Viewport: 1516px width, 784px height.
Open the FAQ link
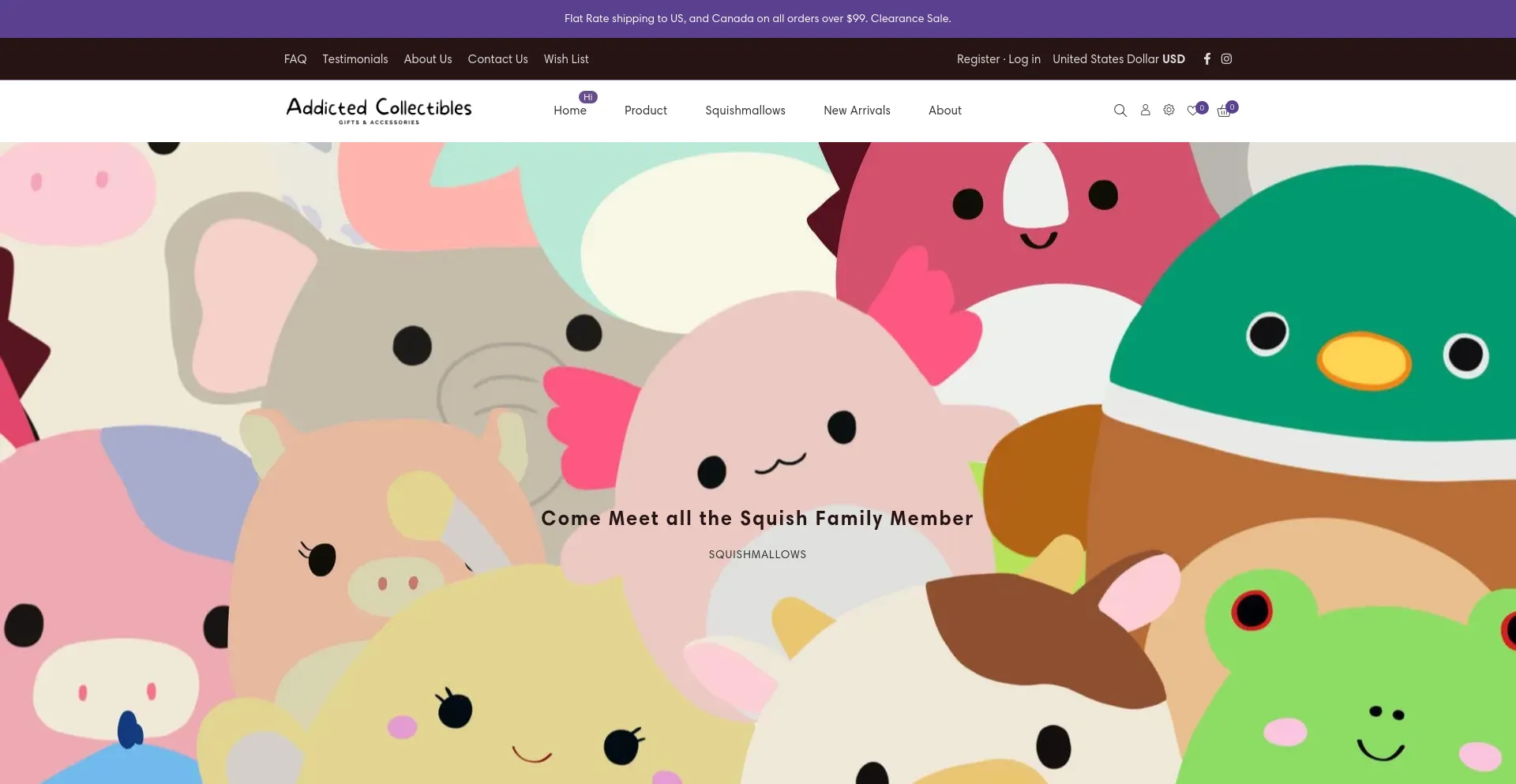(295, 59)
